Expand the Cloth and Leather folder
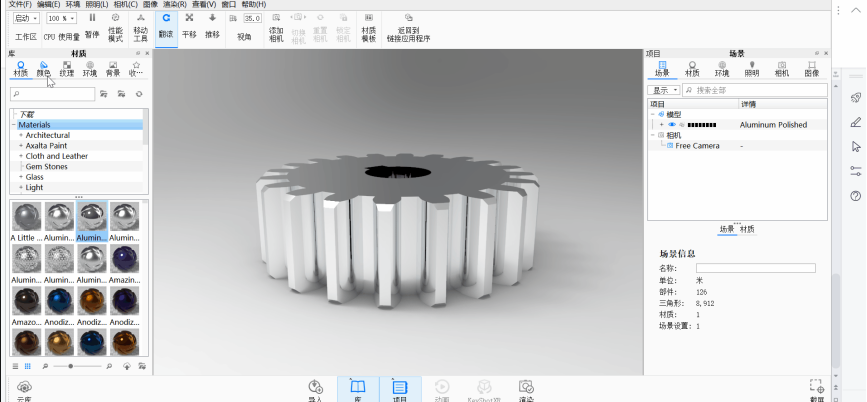The height and width of the screenshot is (402, 867). (21, 156)
